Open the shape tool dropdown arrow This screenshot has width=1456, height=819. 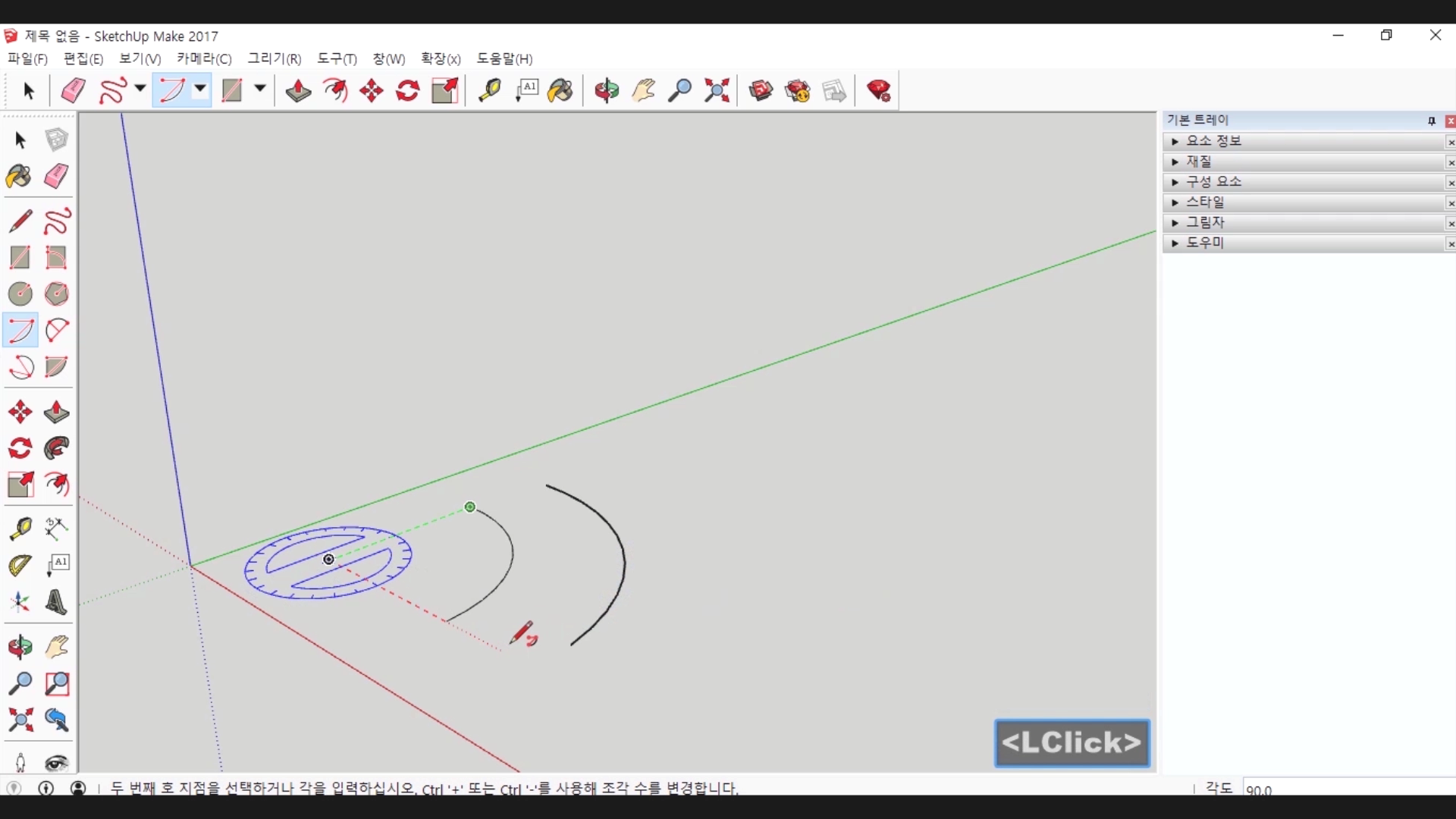pyautogui.click(x=259, y=89)
